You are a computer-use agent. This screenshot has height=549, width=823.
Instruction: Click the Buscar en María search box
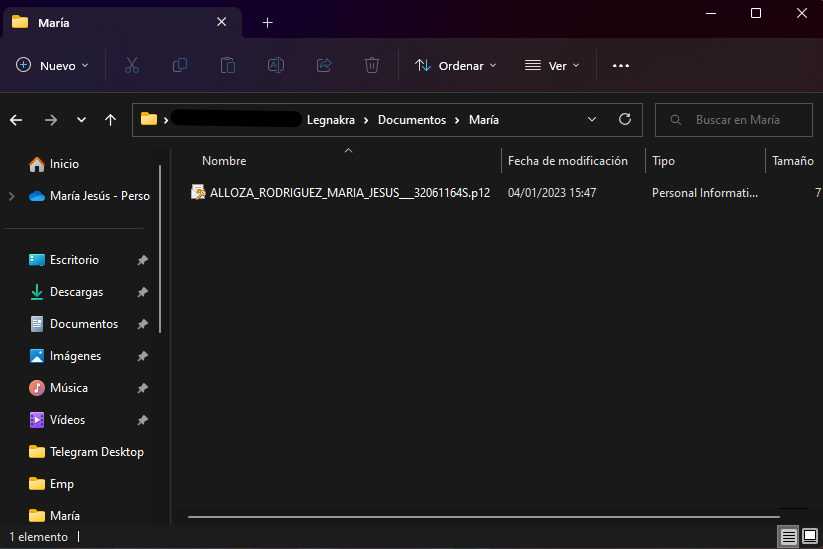click(738, 120)
